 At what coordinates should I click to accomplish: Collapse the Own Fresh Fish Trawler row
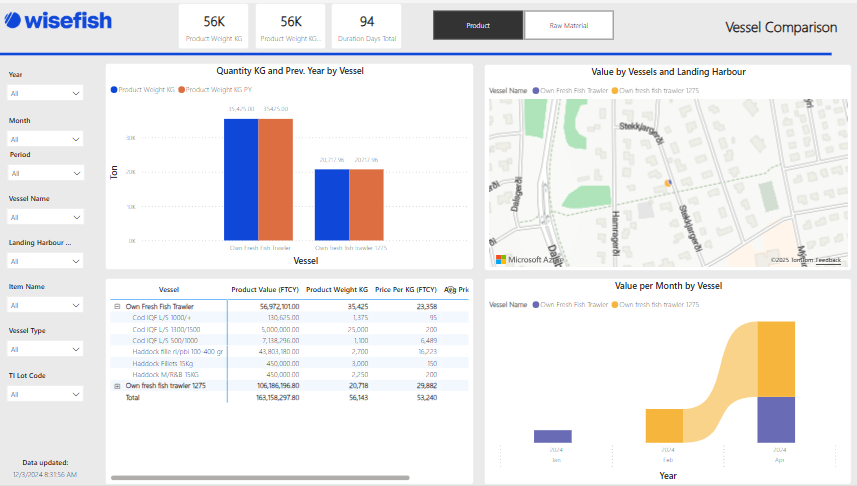tap(117, 307)
